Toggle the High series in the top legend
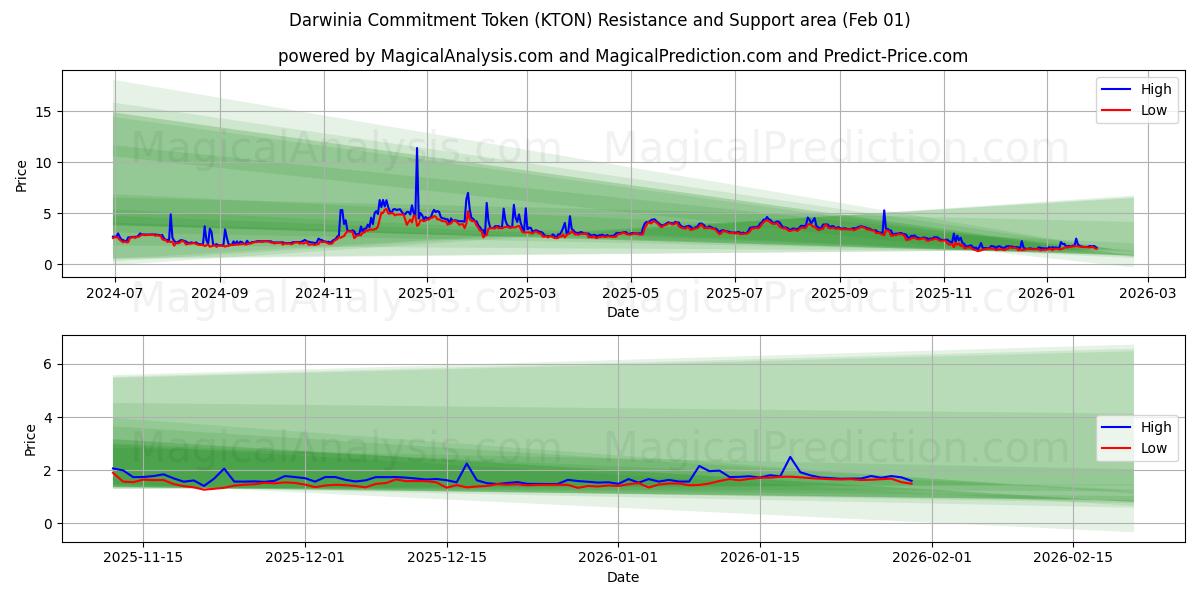This screenshot has width=1200, height=600. pos(1145,88)
